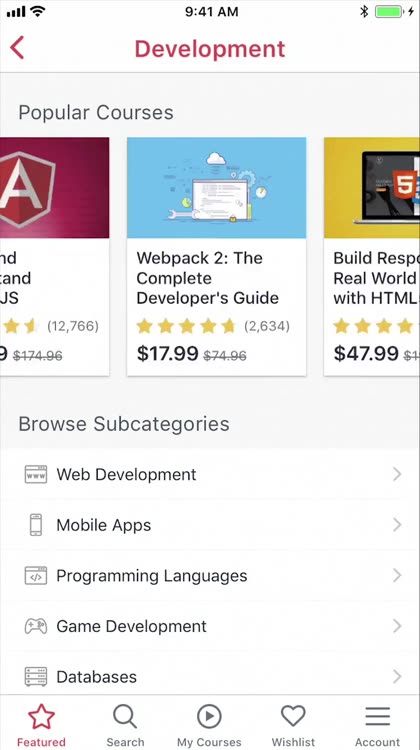This screenshot has width=420, height=750.
Task: Expand Mobile Apps chevron arrow
Action: (x=397, y=525)
